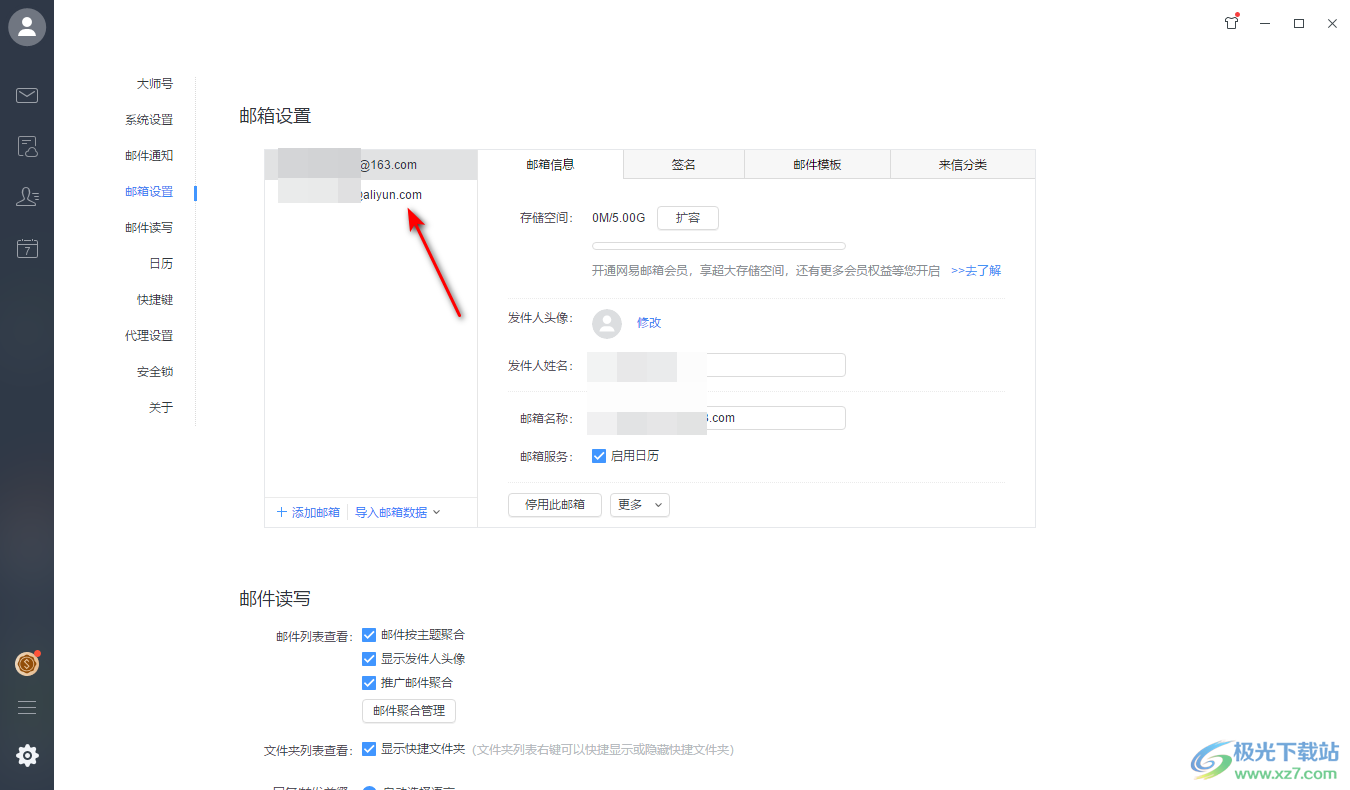Select 邮件读写 in settings menu
Image resolution: width=1350 pixels, height=790 pixels.
[x=149, y=228]
